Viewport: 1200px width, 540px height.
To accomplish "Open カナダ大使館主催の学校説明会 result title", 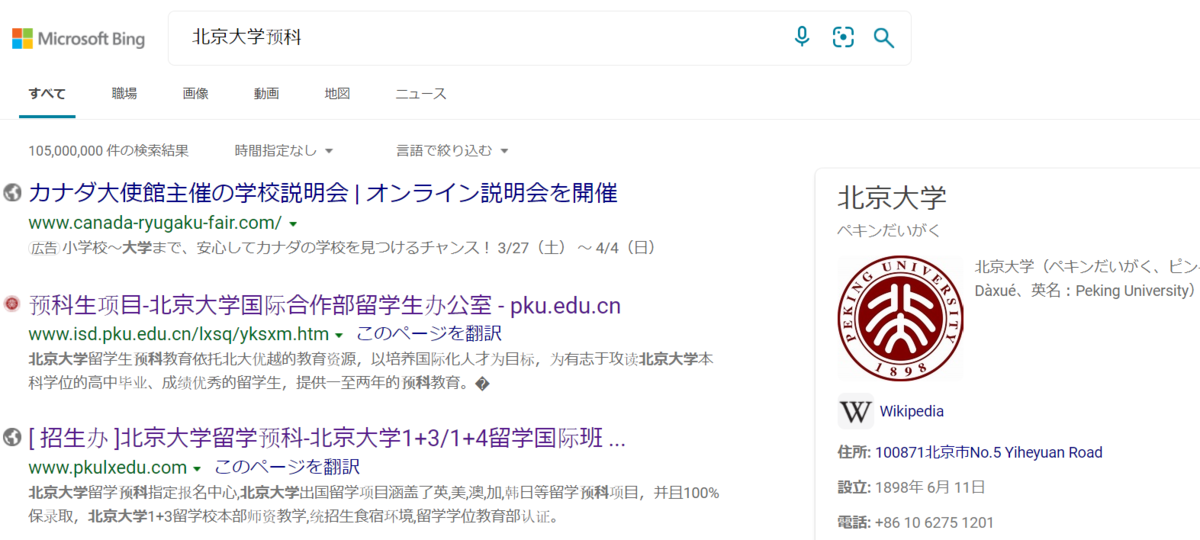I will coord(323,192).
